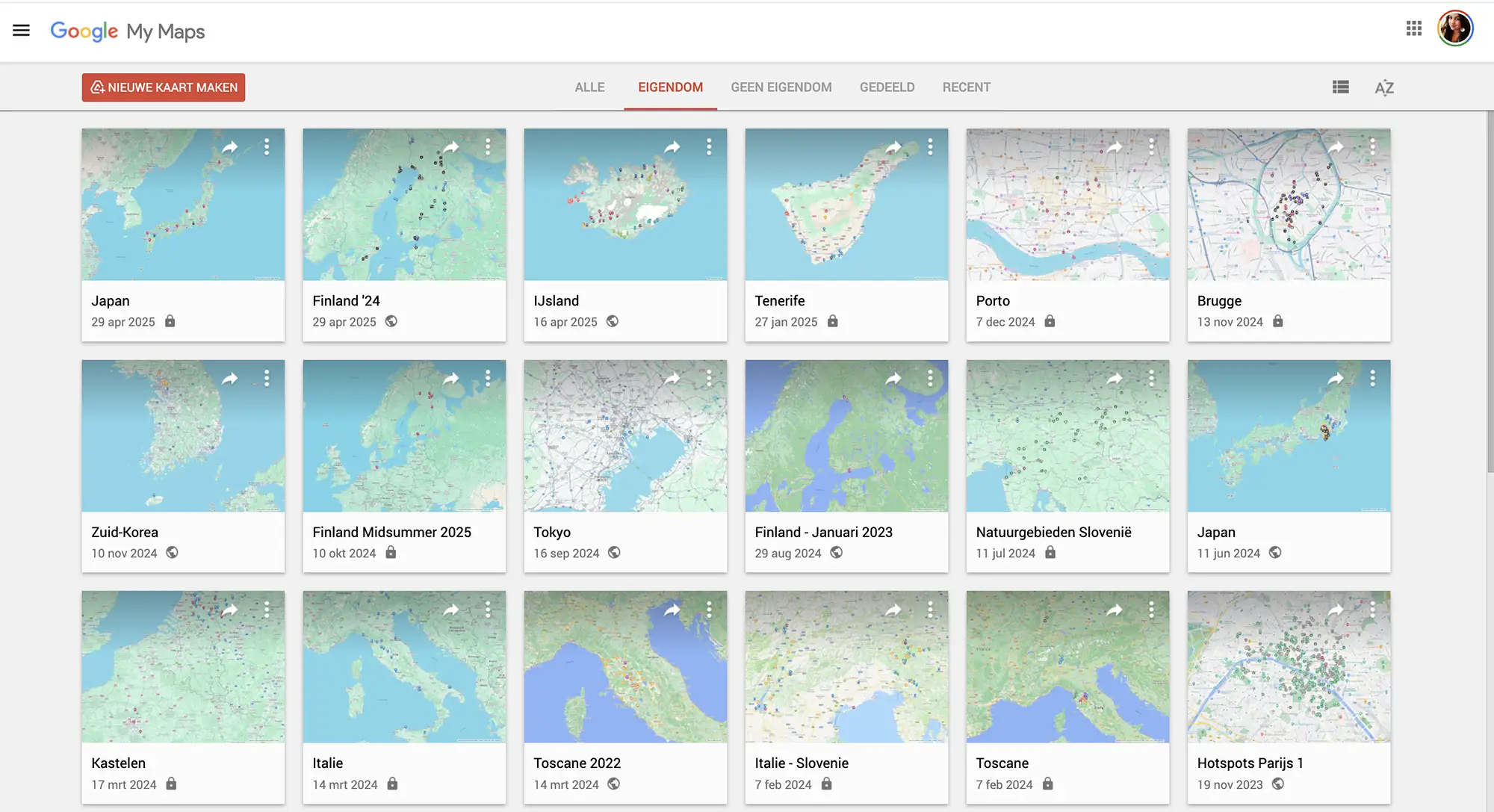This screenshot has width=1494, height=812.
Task: Select the Gedeeld tab
Action: 887,87
